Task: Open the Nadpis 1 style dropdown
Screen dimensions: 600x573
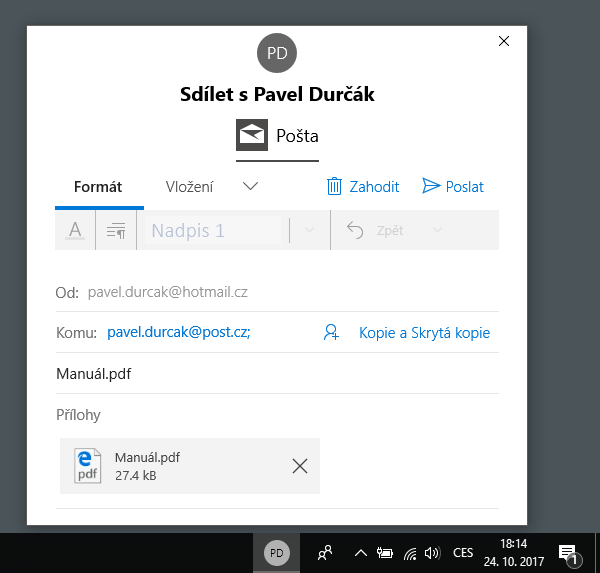Action: 309,231
